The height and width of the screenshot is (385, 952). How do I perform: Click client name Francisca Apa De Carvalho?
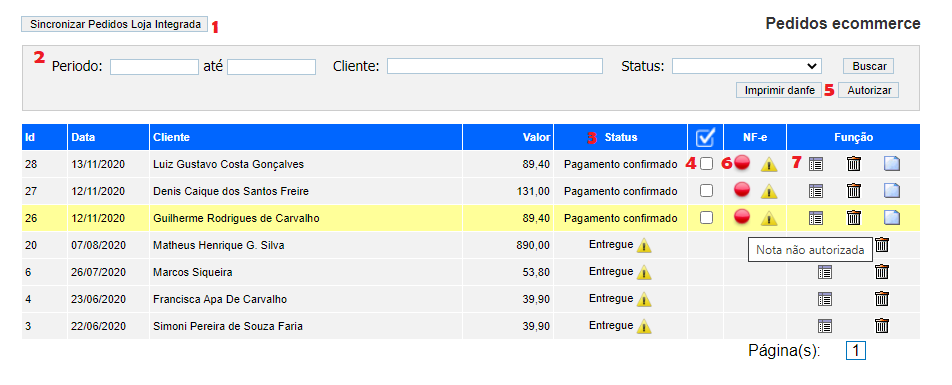(220, 299)
